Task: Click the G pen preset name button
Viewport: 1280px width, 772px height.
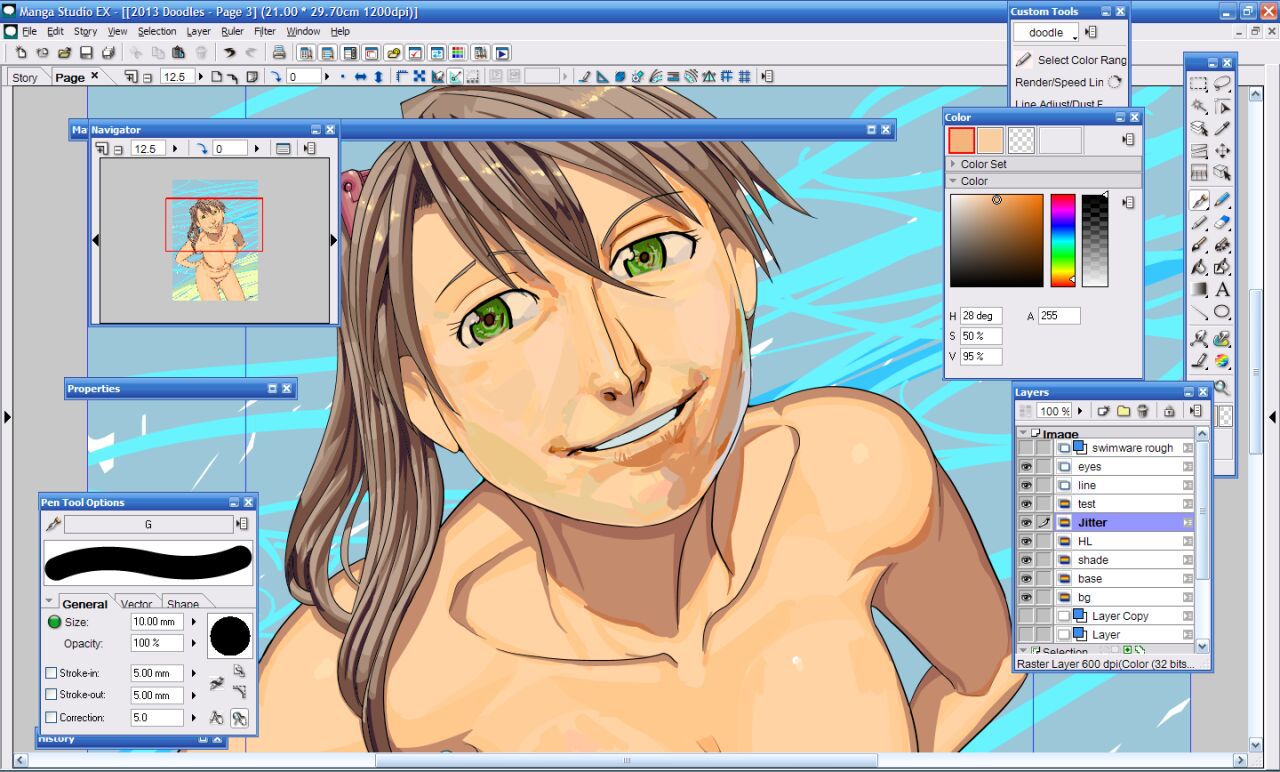Action: pos(148,524)
